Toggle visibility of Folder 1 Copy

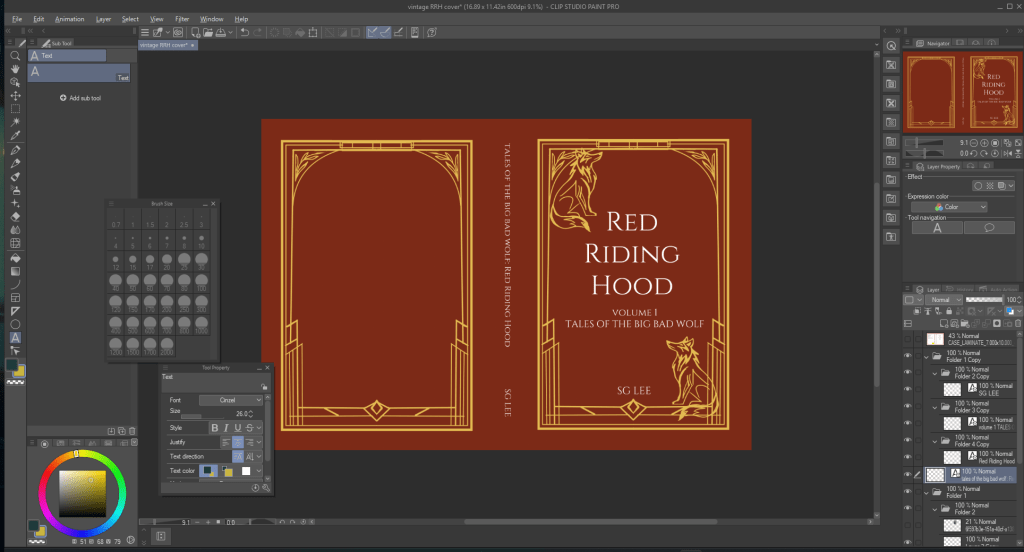point(908,354)
